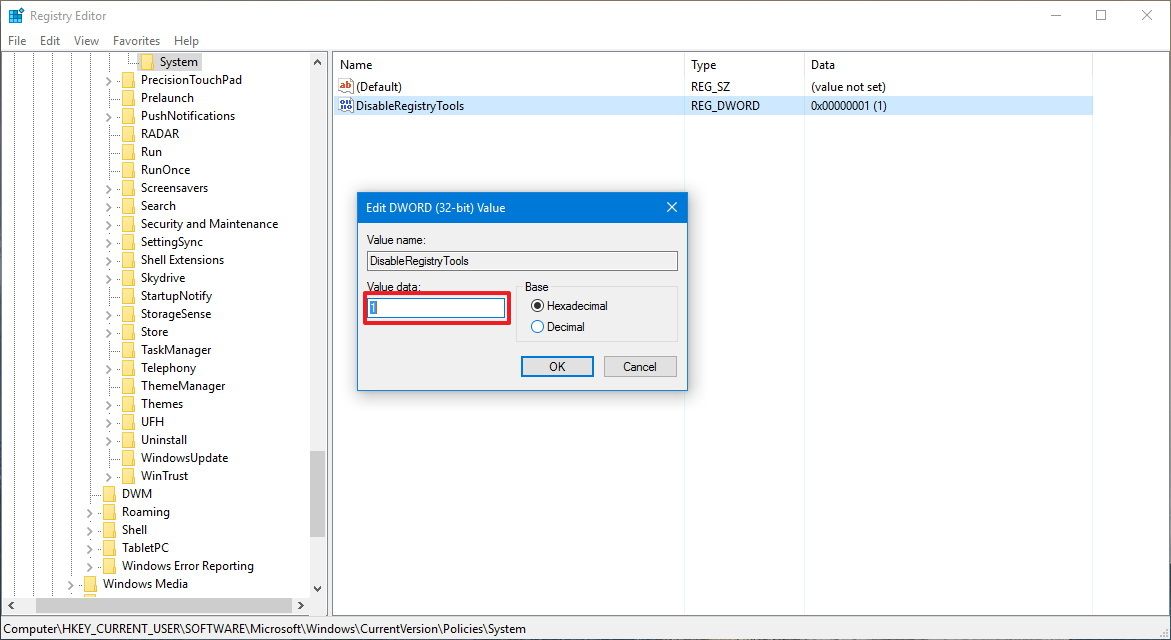Click the DWORD icon beside DisableRegistryTools
This screenshot has width=1171, height=640.
[345, 105]
